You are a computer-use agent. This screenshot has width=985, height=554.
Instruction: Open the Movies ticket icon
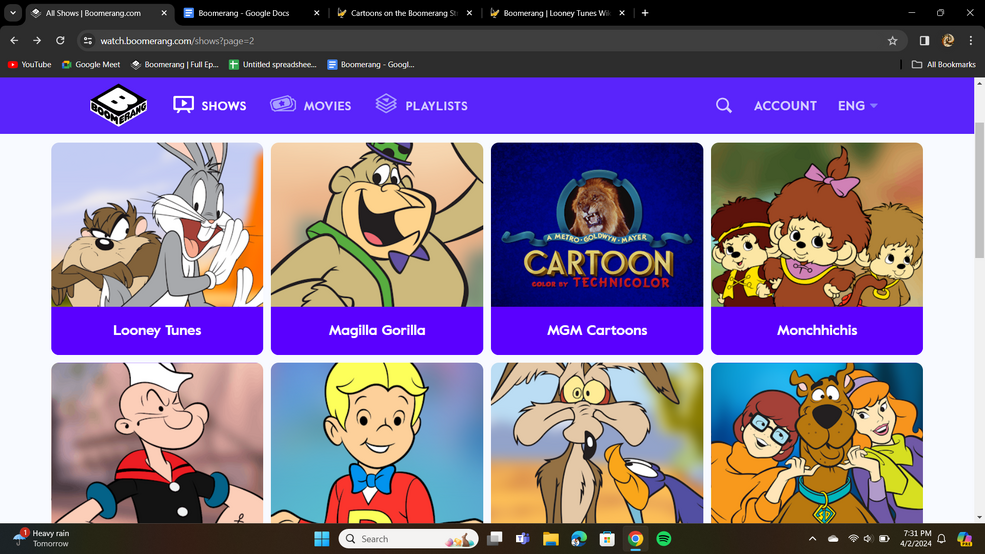[283, 104]
